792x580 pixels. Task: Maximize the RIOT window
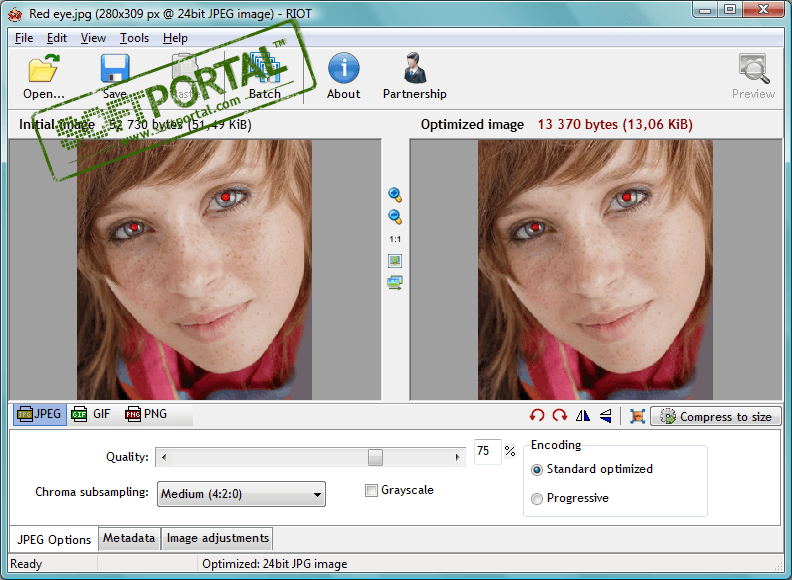[730, 10]
